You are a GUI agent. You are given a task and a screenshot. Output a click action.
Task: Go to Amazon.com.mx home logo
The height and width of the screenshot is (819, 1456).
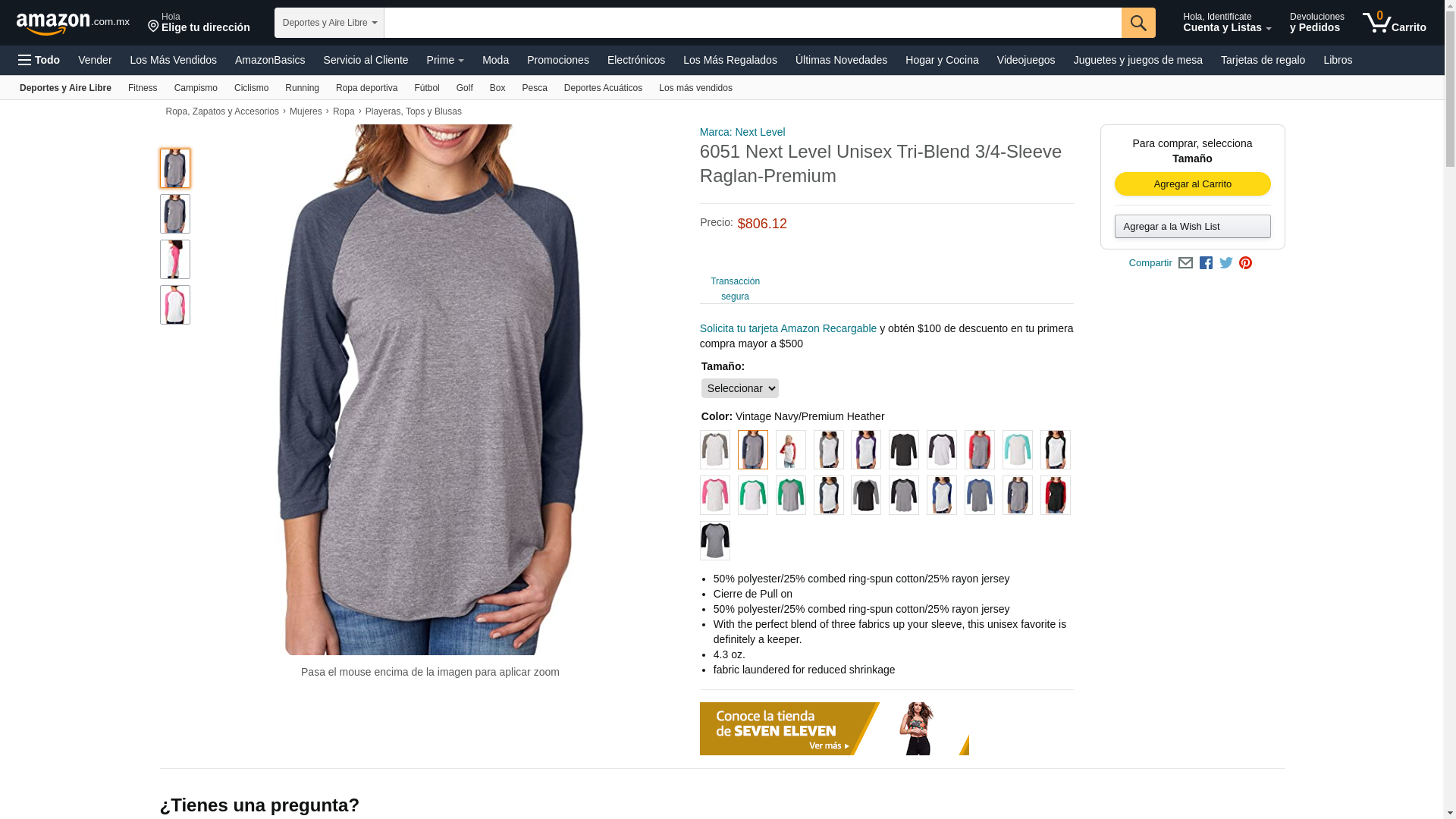tap(73, 24)
